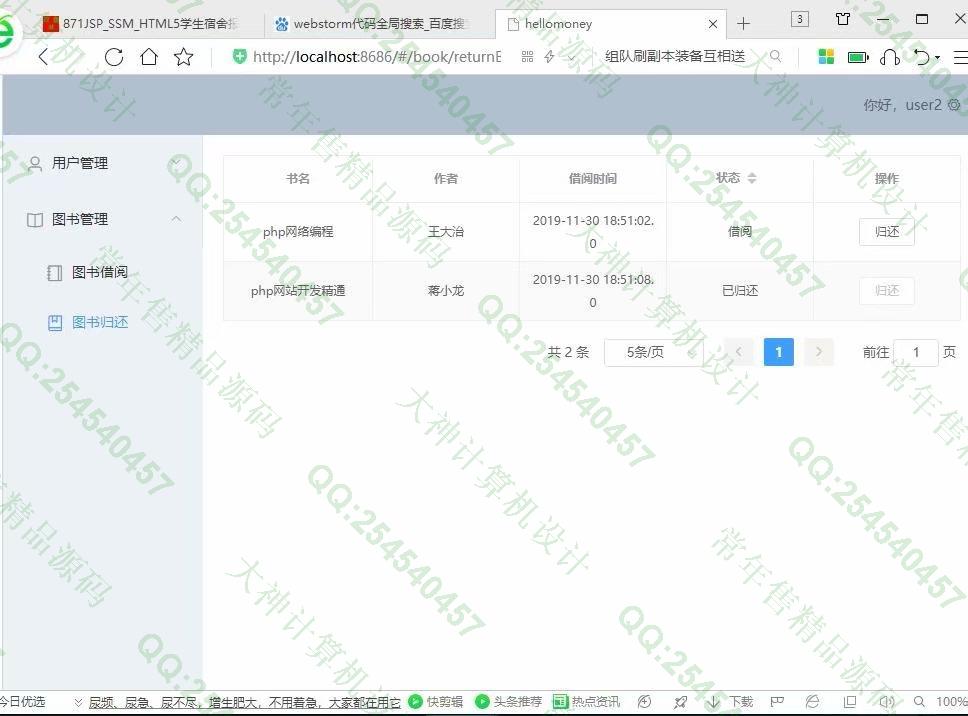Viewport: 968px width, 716px height.
Task: Open the colorful apps grid icon
Action: click(826, 57)
